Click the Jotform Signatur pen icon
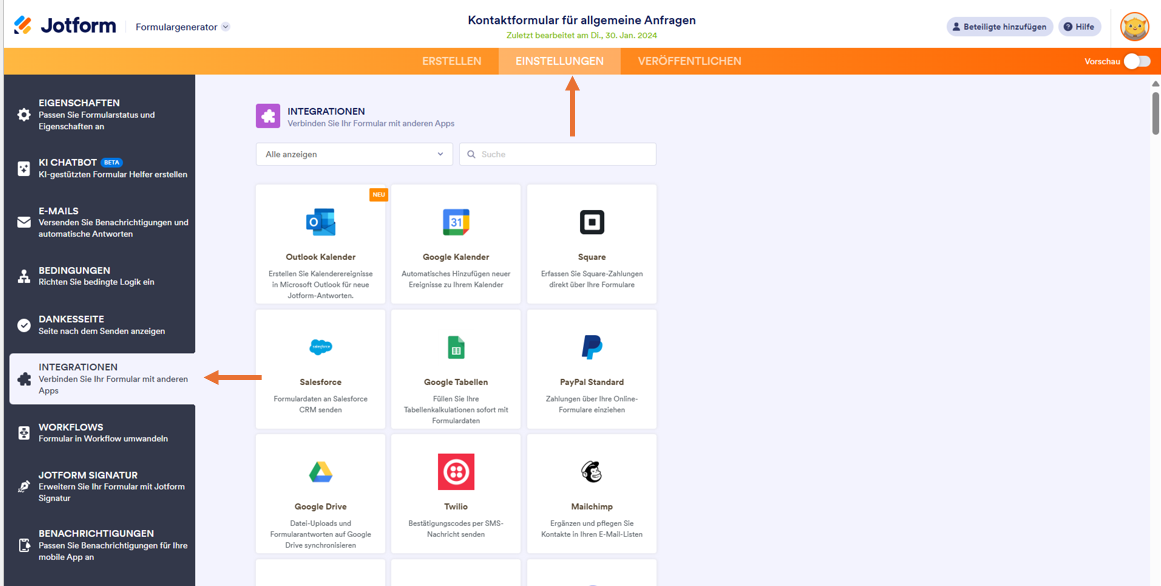Viewport: 1161px width, 586px height. 24,487
